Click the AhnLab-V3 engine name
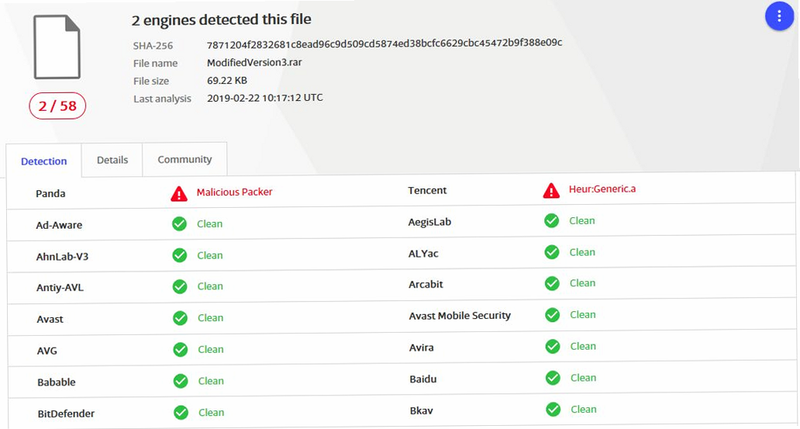The width and height of the screenshot is (800, 429). point(62,257)
